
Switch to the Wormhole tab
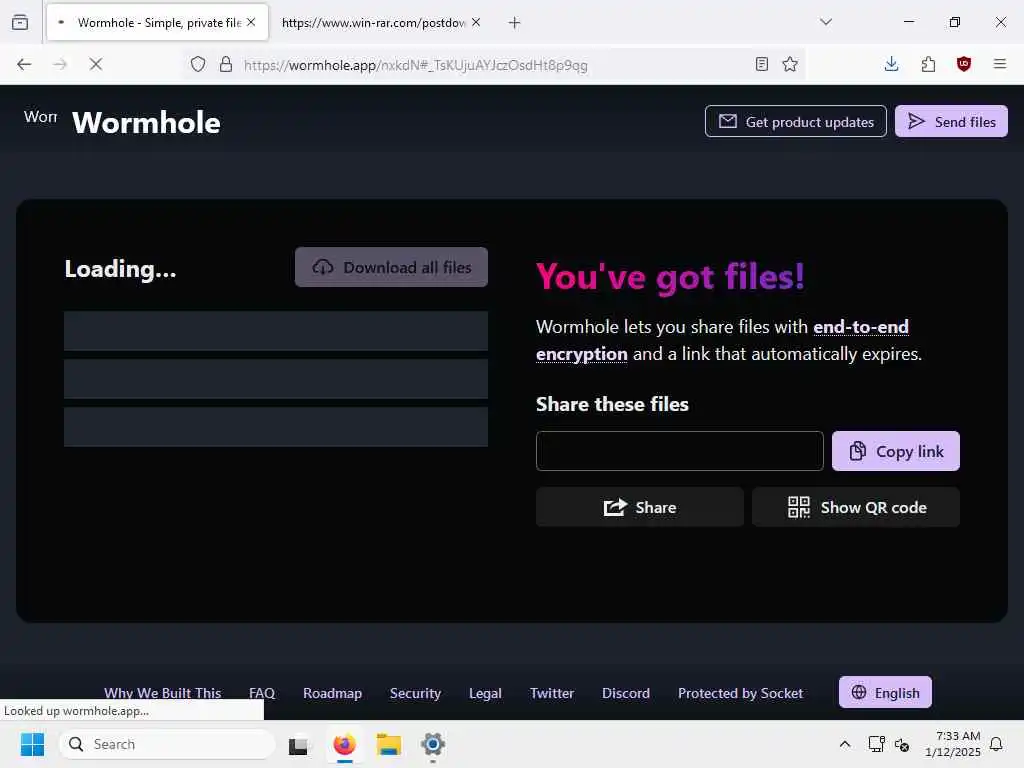click(x=157, y=22)
